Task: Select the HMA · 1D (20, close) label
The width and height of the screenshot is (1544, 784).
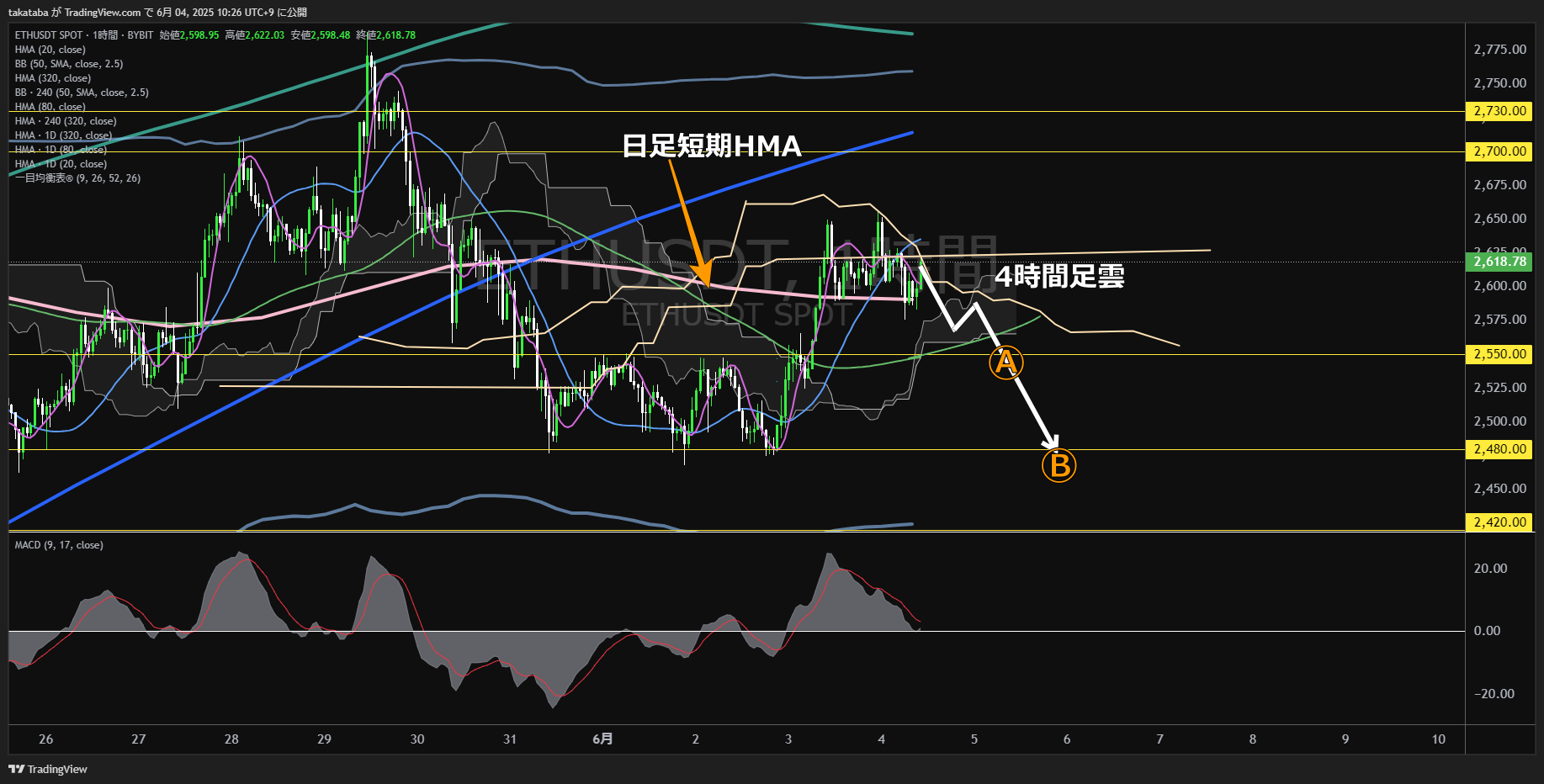Action: [x=61, y=164]
